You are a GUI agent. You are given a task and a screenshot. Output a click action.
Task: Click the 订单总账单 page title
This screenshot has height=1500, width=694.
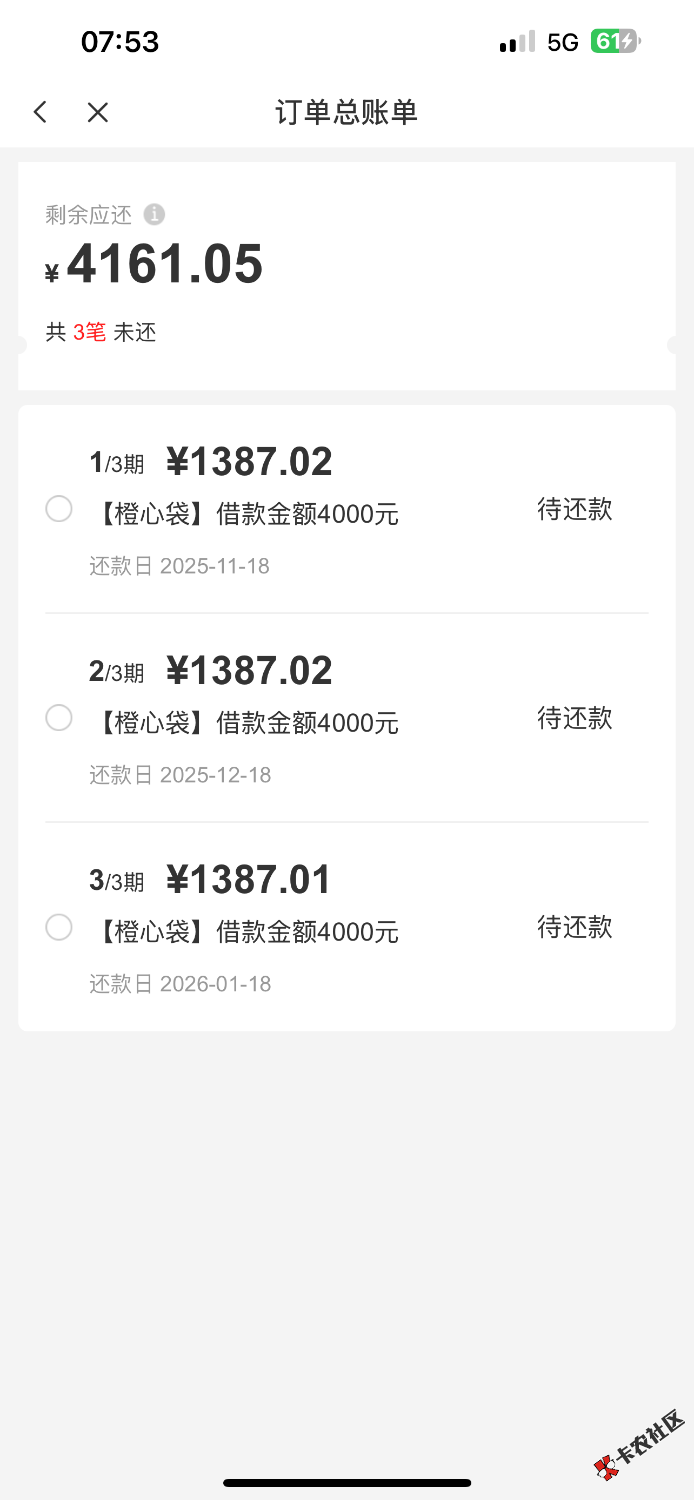(x=346, y=112)
